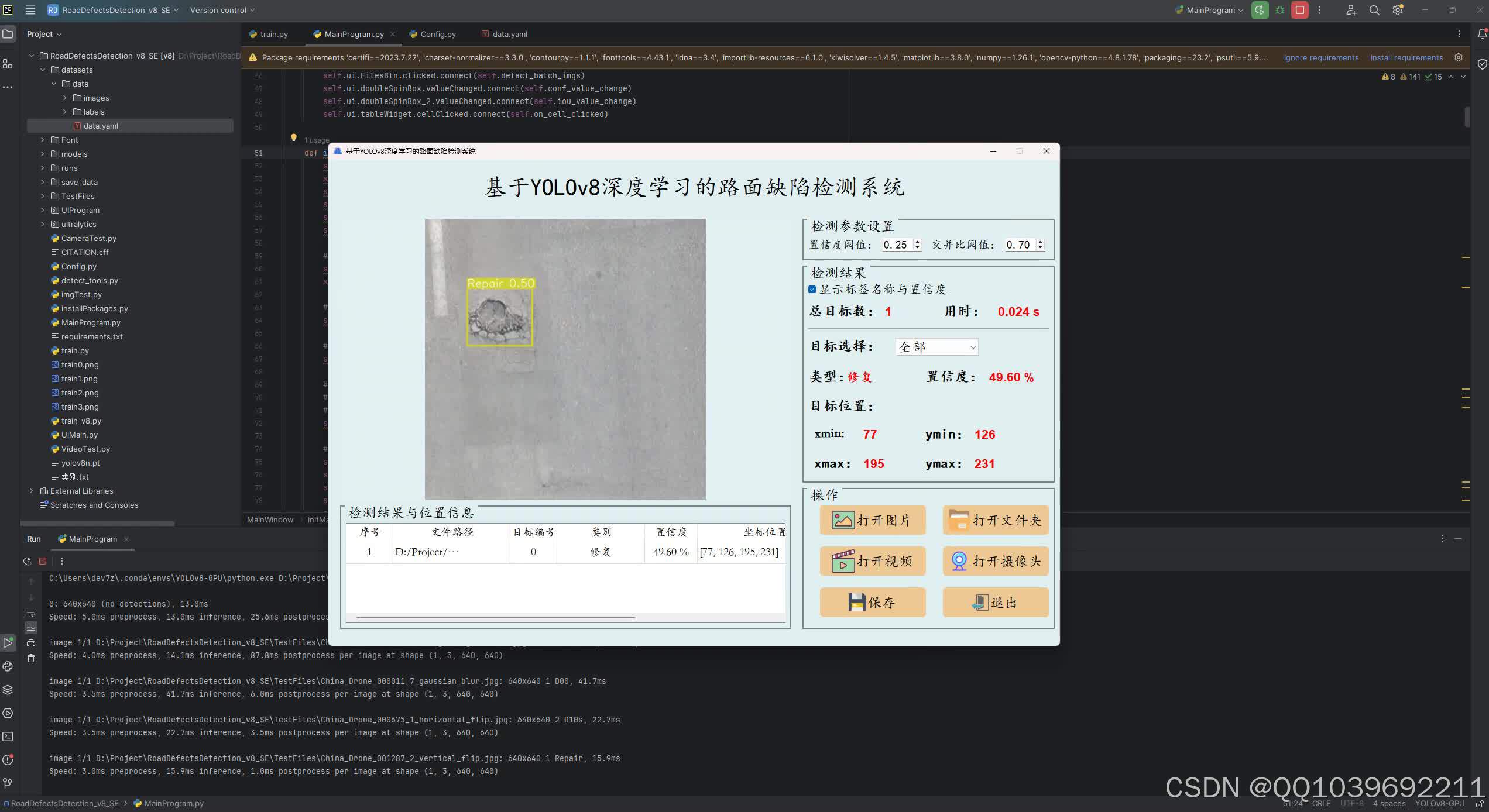Expand the External Libraries node
Viewport: 1489px width, 812px height.
(32, 491)
